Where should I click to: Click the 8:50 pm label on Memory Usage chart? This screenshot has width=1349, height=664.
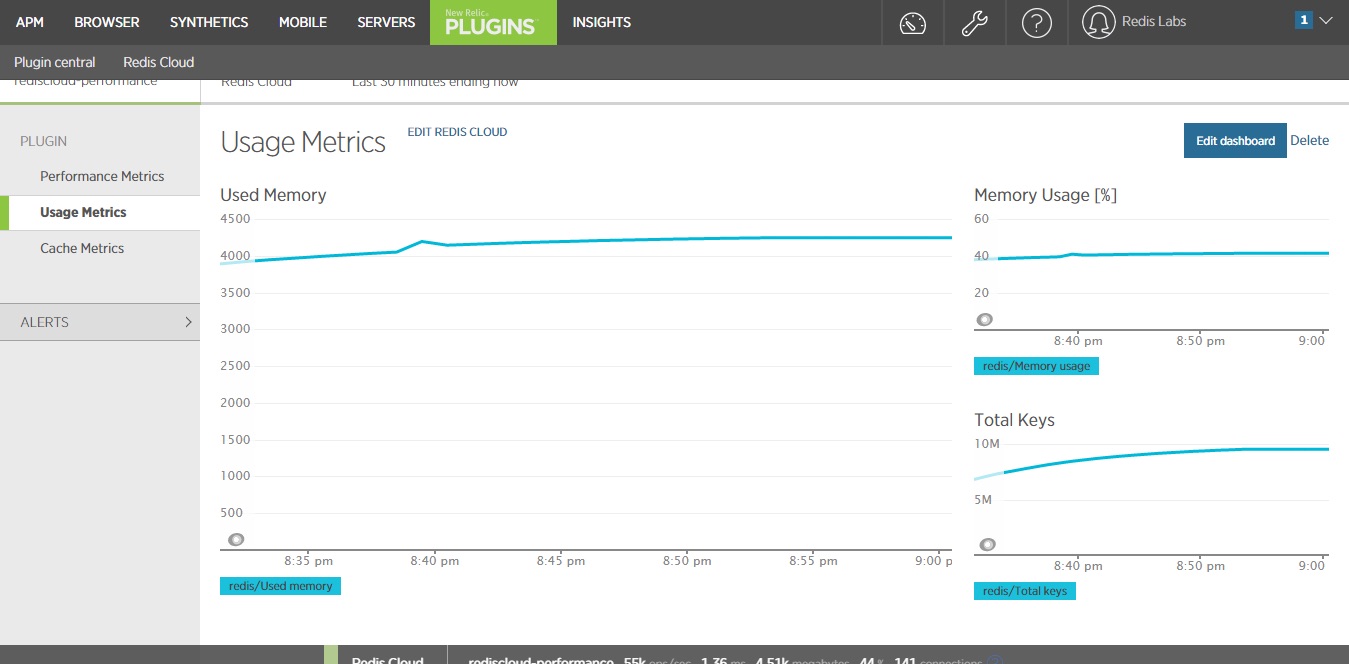(x=1200, y=341)
